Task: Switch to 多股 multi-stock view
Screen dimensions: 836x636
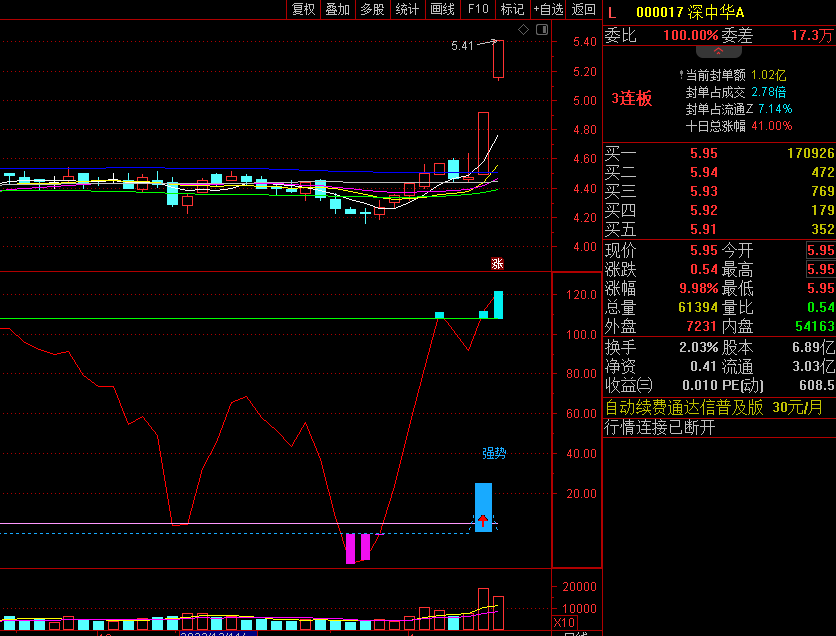Action: pos(372,9)
